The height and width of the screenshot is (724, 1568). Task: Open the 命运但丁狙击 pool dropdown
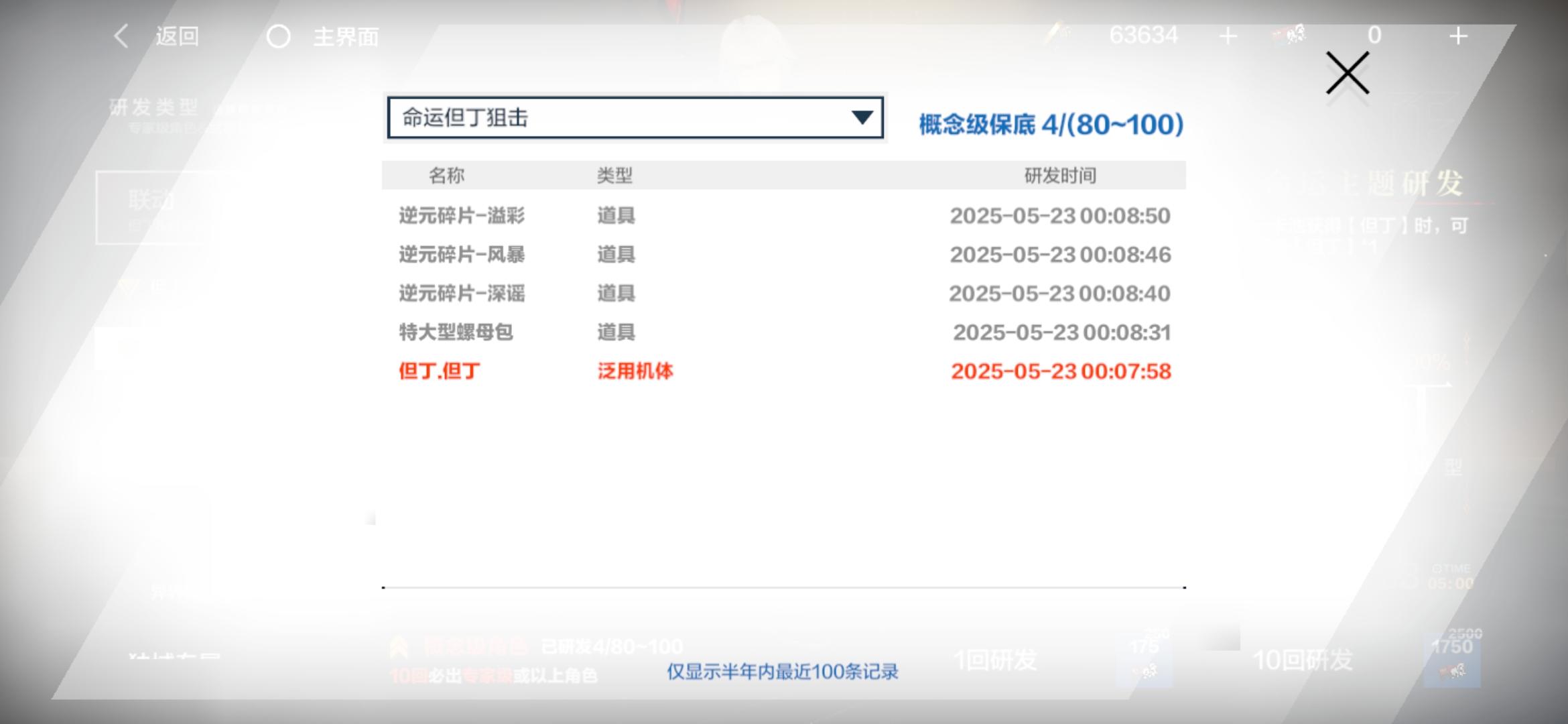(x=635, y=118)
